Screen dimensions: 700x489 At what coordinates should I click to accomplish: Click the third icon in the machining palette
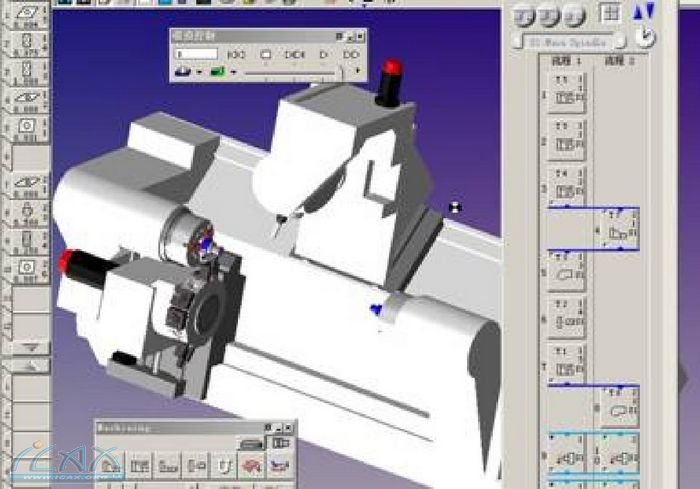pos(168,465)
